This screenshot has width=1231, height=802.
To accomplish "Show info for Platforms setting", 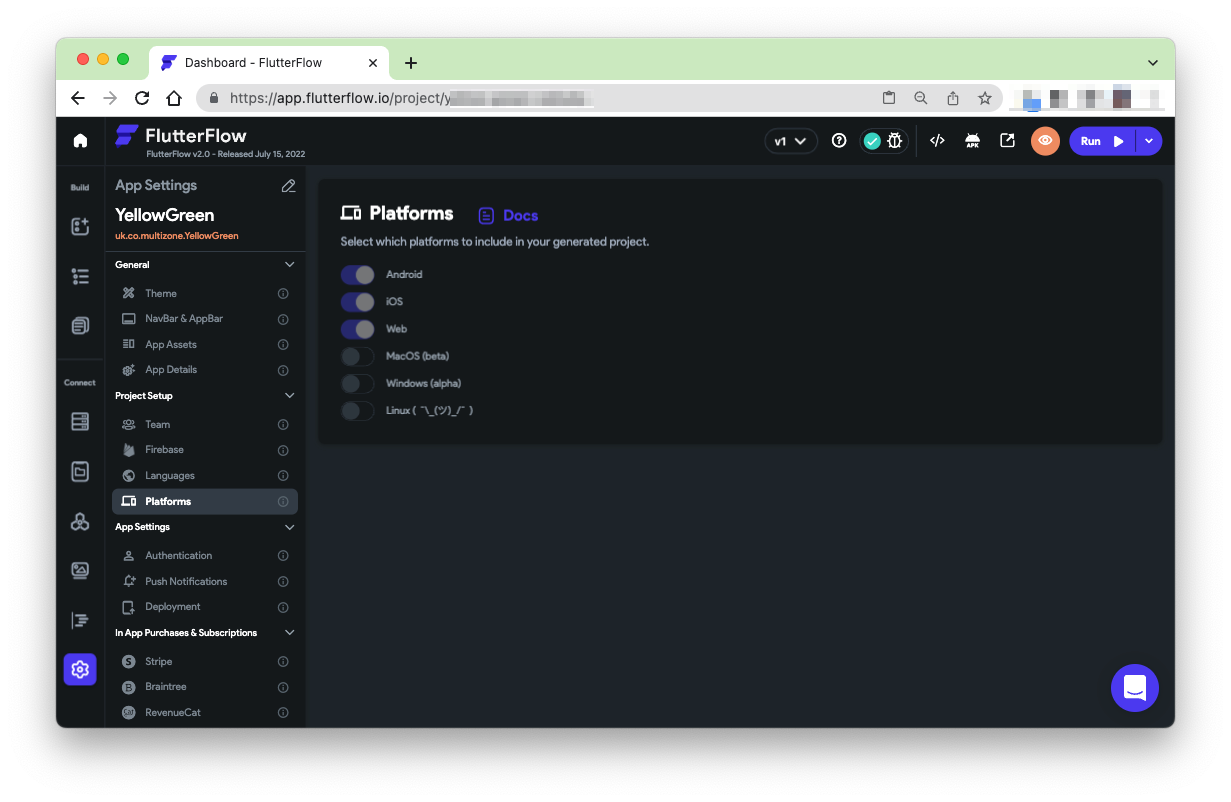I will (x=283, y=502).
